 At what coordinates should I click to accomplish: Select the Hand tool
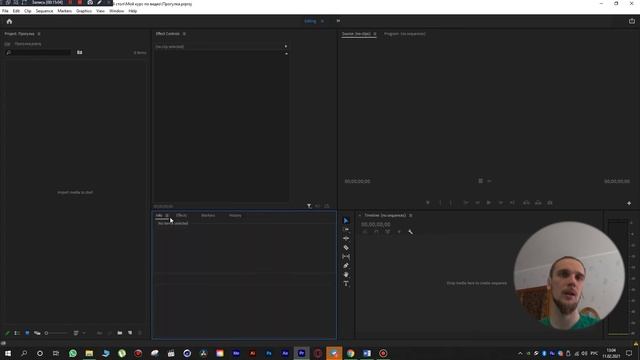pyautogui.click(x=346, y=275)
